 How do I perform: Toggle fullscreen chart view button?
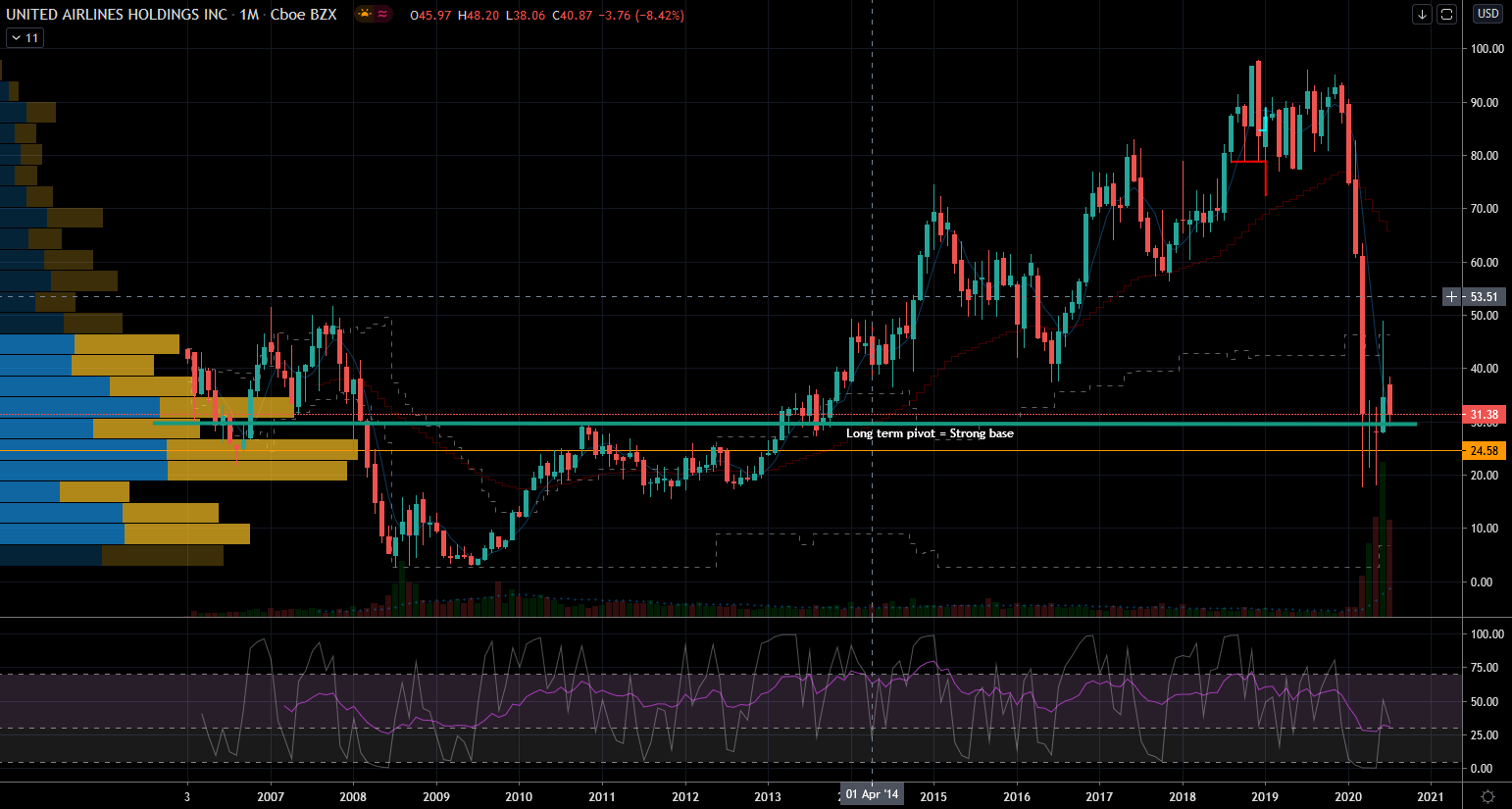[x=1446, y=14]
